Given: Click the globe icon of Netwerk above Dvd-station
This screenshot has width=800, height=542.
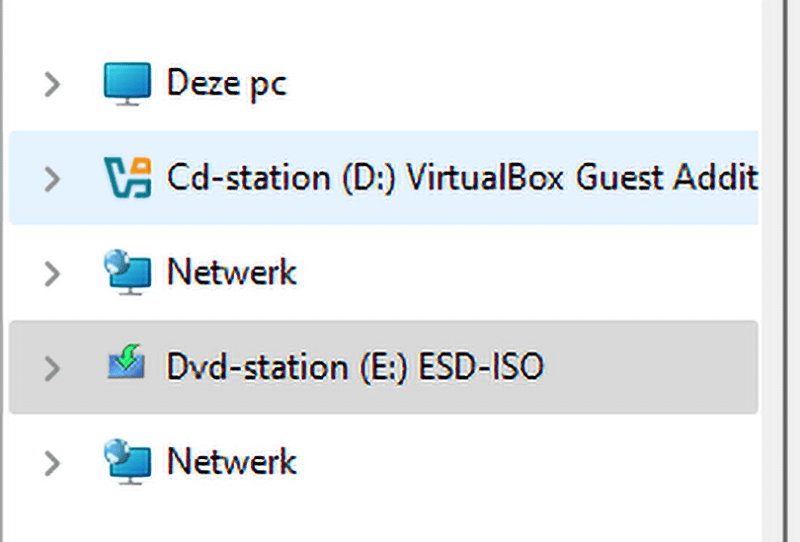Looking at the screenshot, I should coord(127,272).
